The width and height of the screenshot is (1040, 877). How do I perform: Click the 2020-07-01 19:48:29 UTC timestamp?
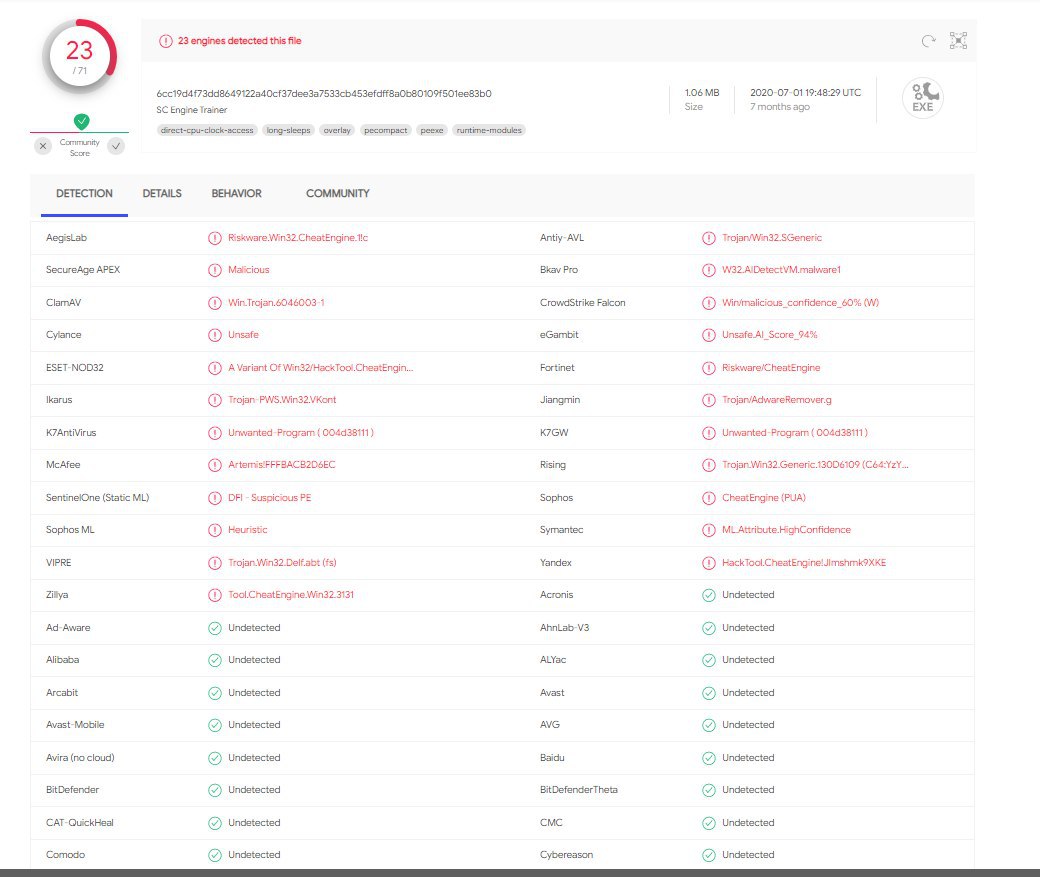point(805,93)
